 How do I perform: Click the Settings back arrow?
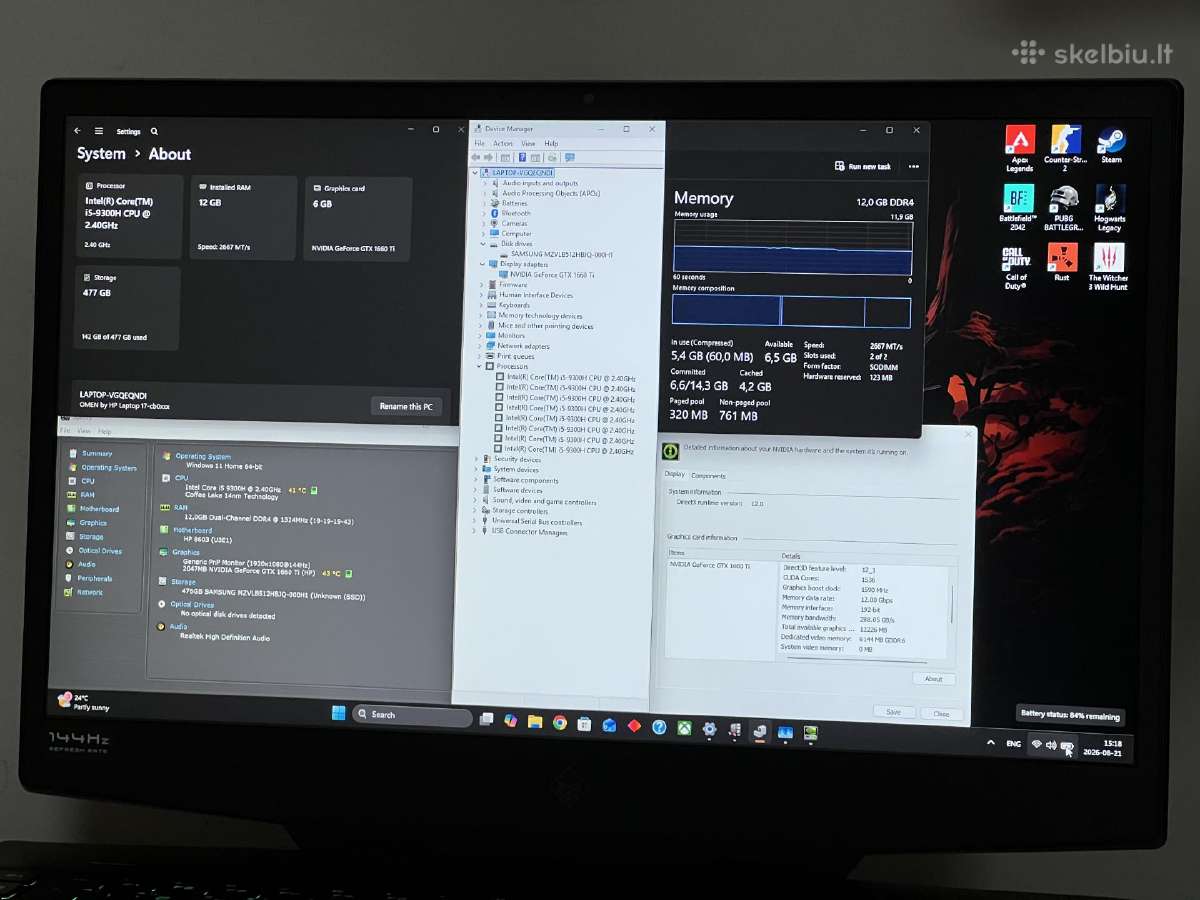pyautogui.click(x=78, y=131)
